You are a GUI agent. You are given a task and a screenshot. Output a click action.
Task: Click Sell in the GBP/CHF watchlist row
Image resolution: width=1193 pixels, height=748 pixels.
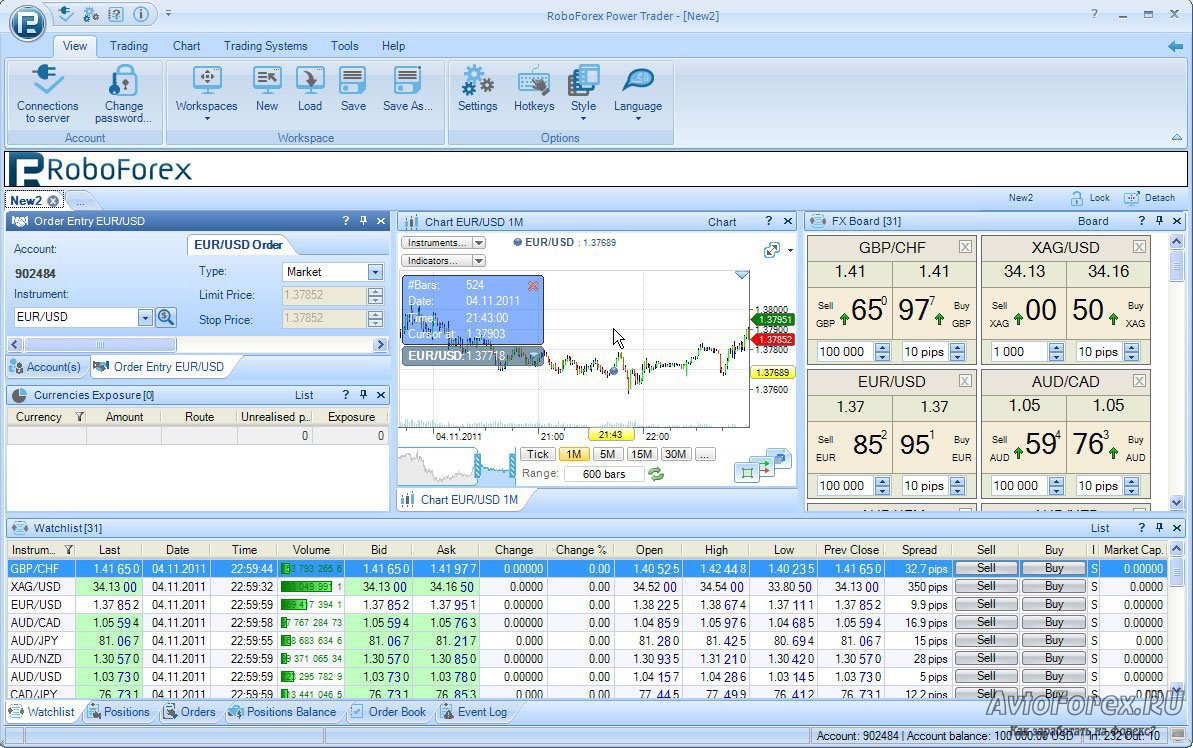pos(986,568)
